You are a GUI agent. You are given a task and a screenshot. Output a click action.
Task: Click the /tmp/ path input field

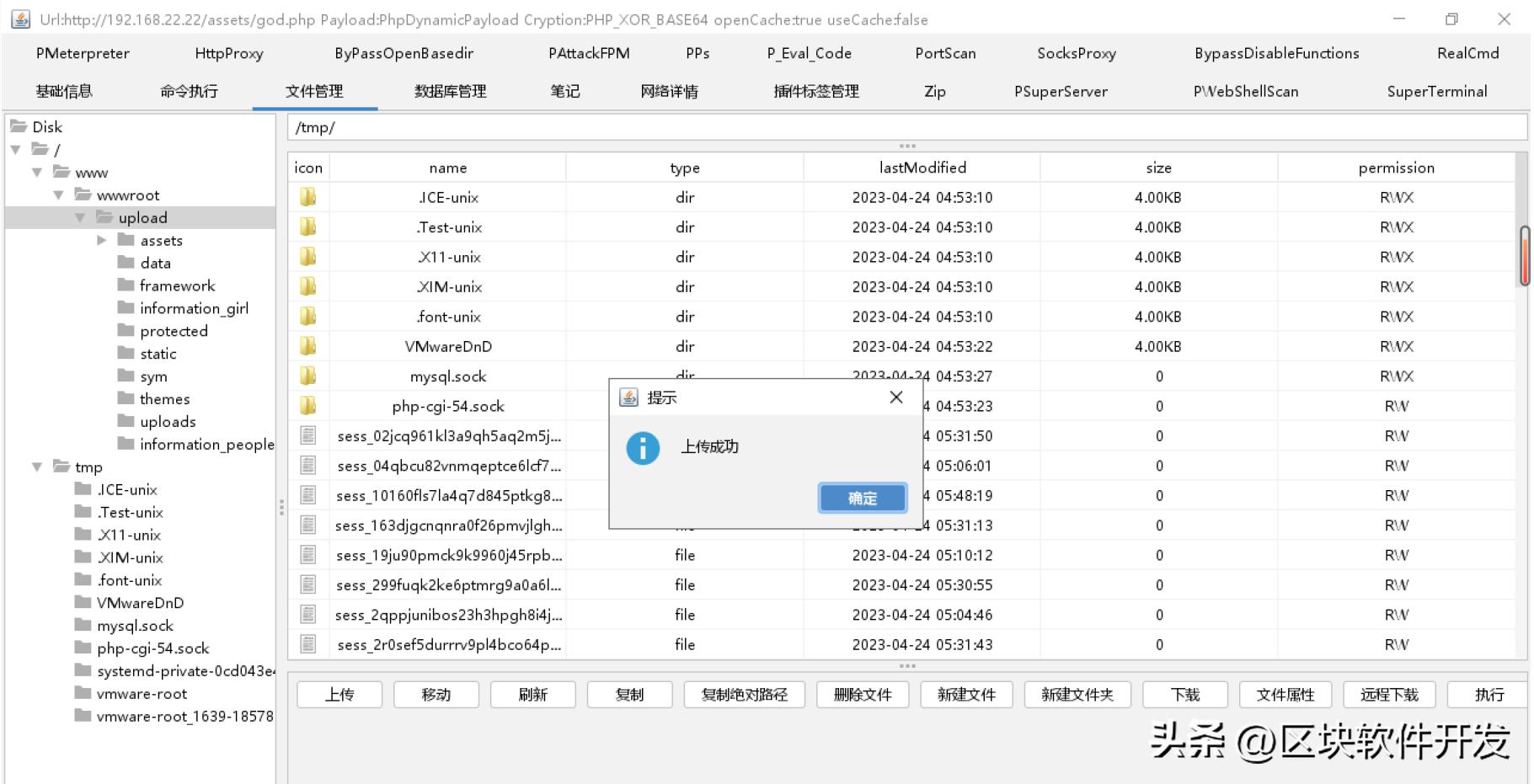(906, 127)
